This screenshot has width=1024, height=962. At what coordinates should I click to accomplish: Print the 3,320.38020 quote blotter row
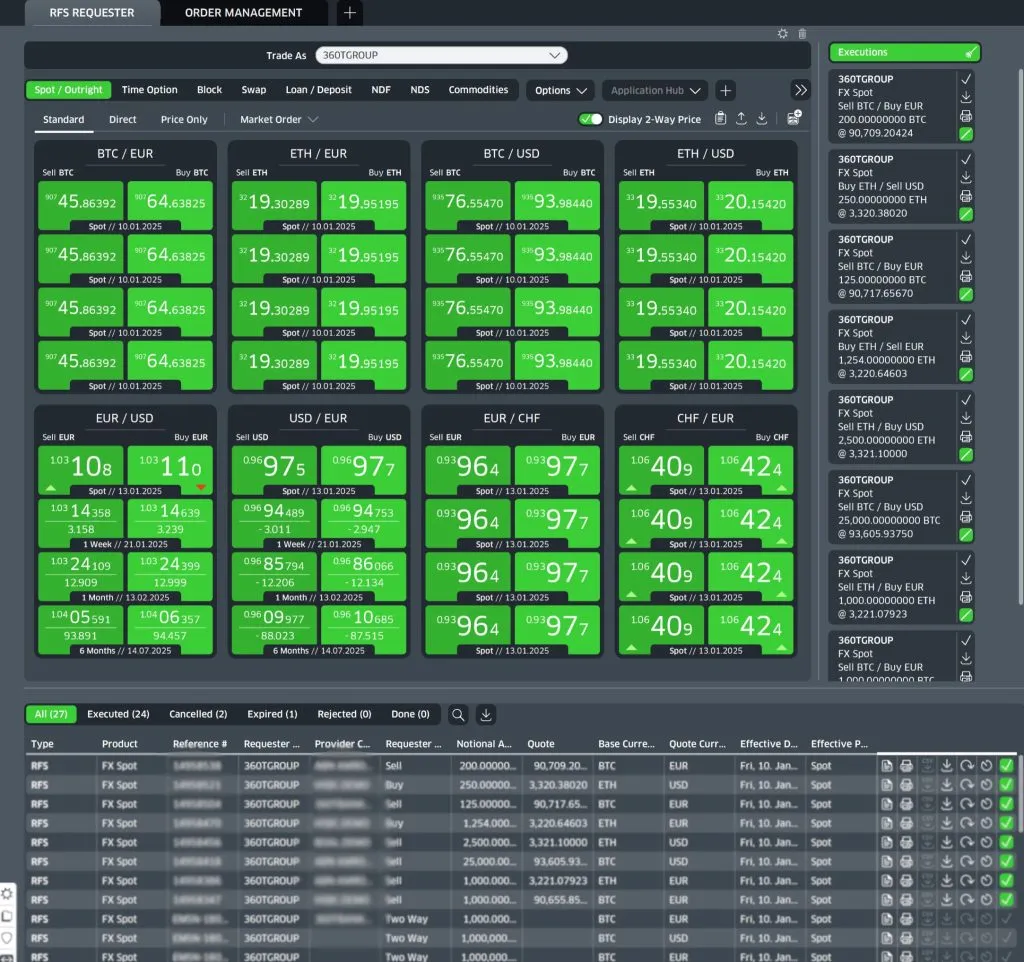(906, 784)
